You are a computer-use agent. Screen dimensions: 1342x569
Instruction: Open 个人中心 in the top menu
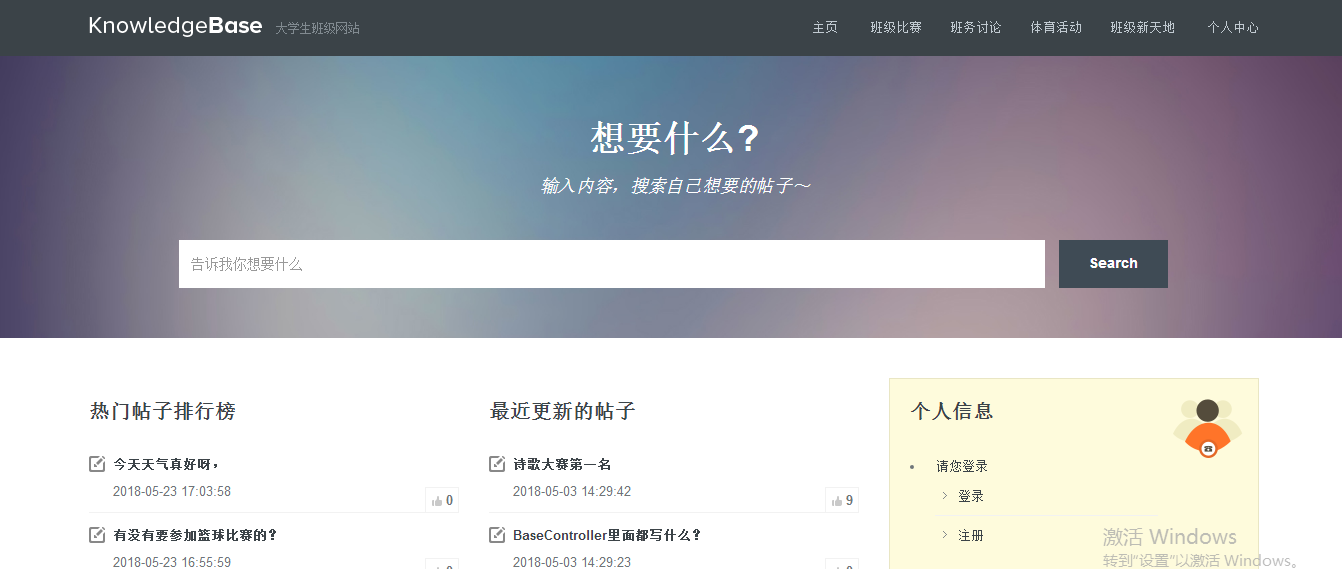(1233, 28)
